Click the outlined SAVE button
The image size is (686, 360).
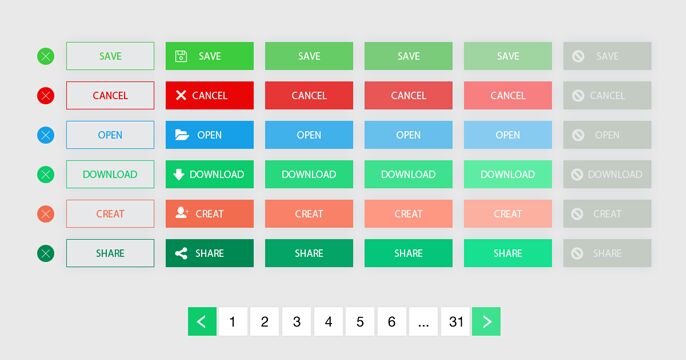pos(110,56)
